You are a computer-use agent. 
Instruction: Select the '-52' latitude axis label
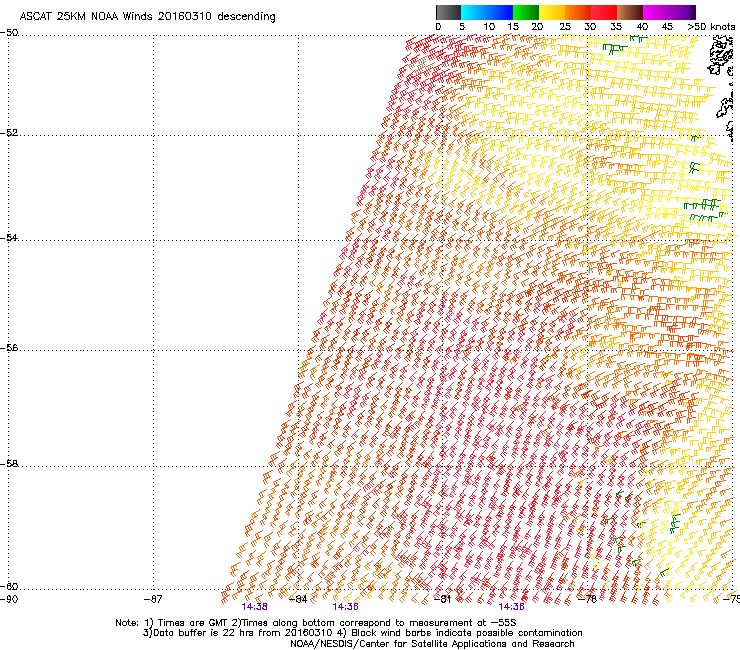[9, 133]
